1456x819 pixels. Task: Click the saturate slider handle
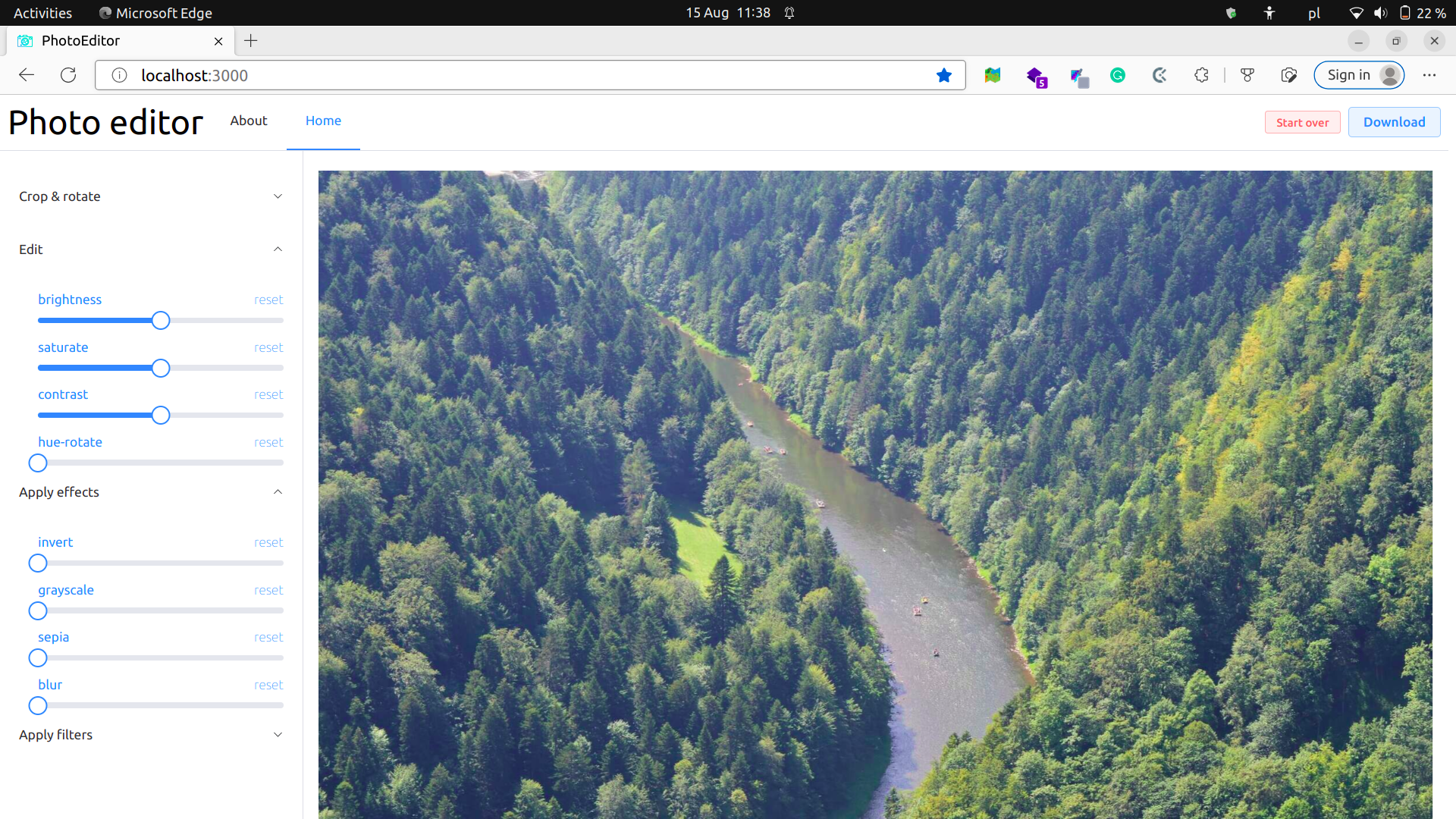161,369
